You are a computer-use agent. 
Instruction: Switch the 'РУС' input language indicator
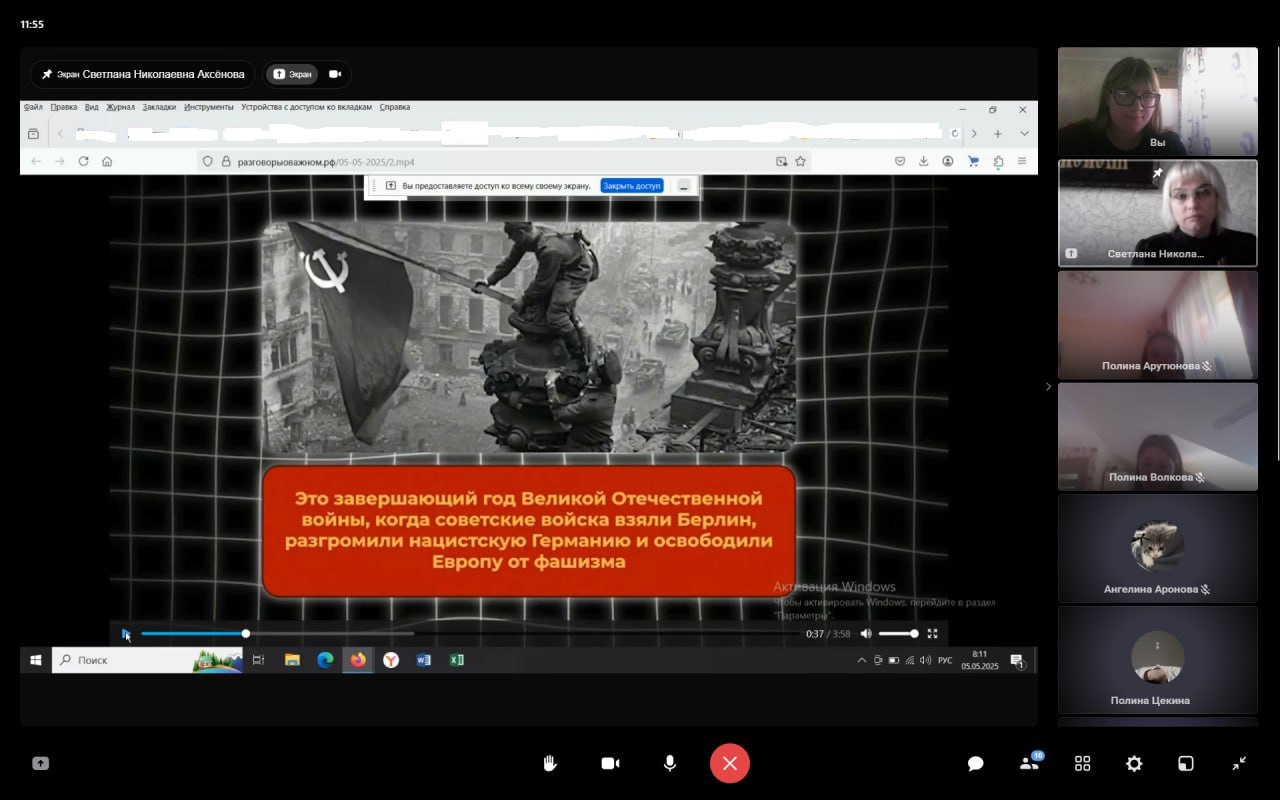point(945,660)
